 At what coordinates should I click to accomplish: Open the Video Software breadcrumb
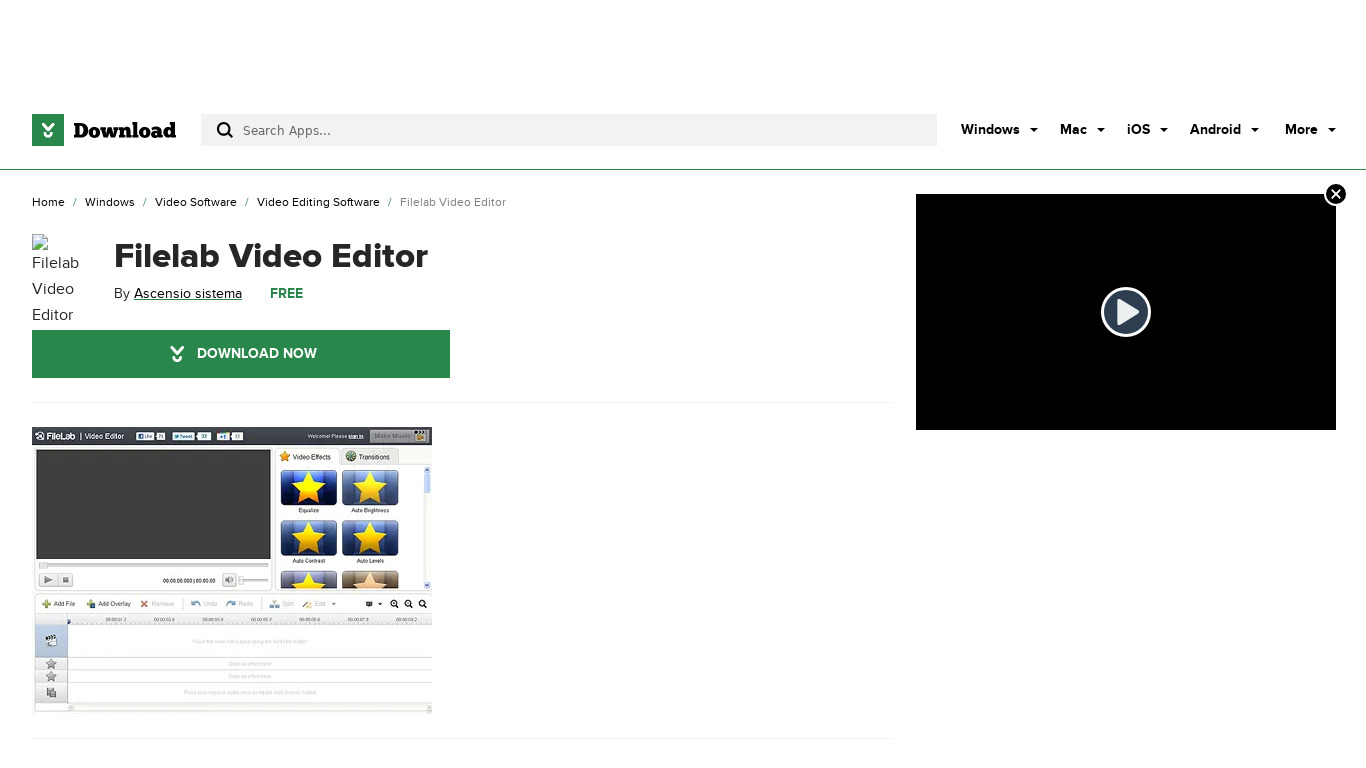pyautogui.click(x=196, y=202)
